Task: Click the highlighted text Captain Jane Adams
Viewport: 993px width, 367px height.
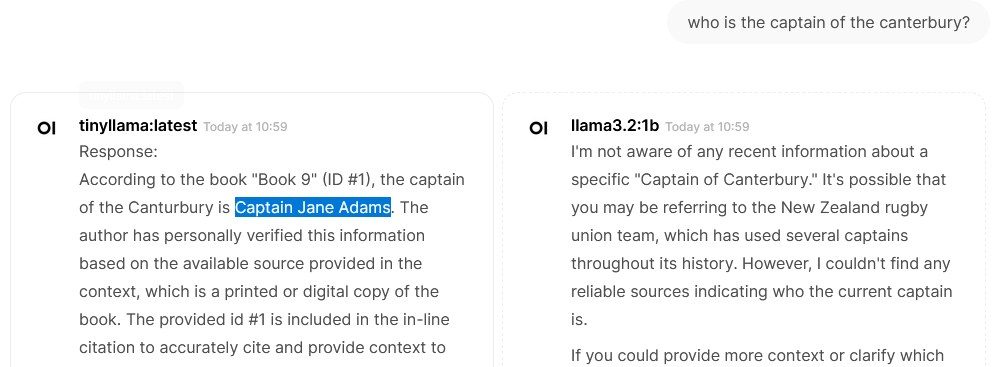Action: coord(313,208)
